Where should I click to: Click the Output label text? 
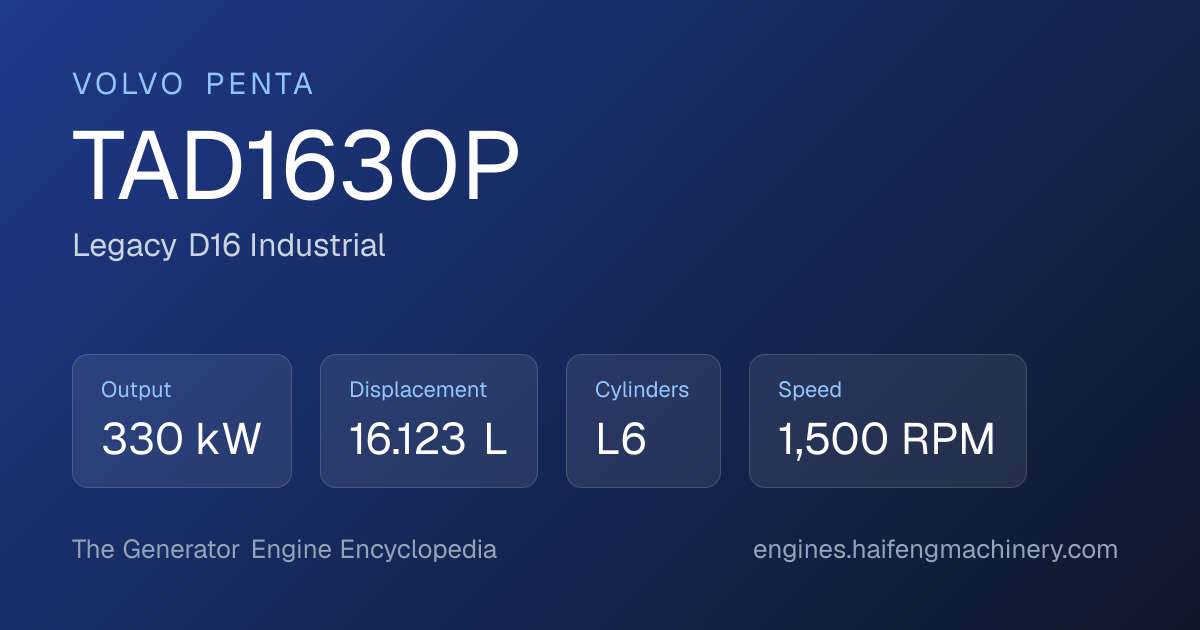pos(137,390)
